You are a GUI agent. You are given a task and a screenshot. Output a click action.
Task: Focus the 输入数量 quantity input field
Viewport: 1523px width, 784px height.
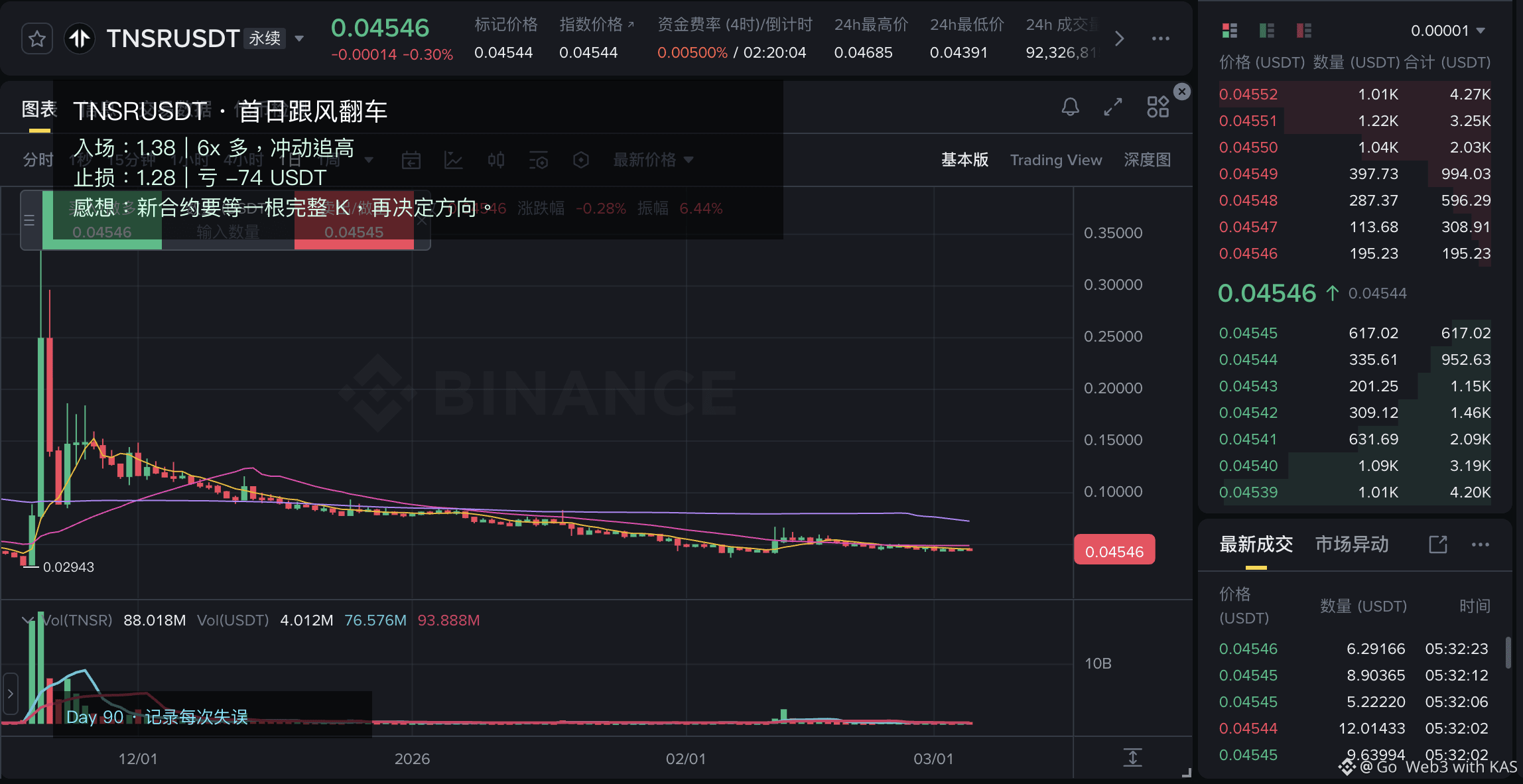coord(228,231)
